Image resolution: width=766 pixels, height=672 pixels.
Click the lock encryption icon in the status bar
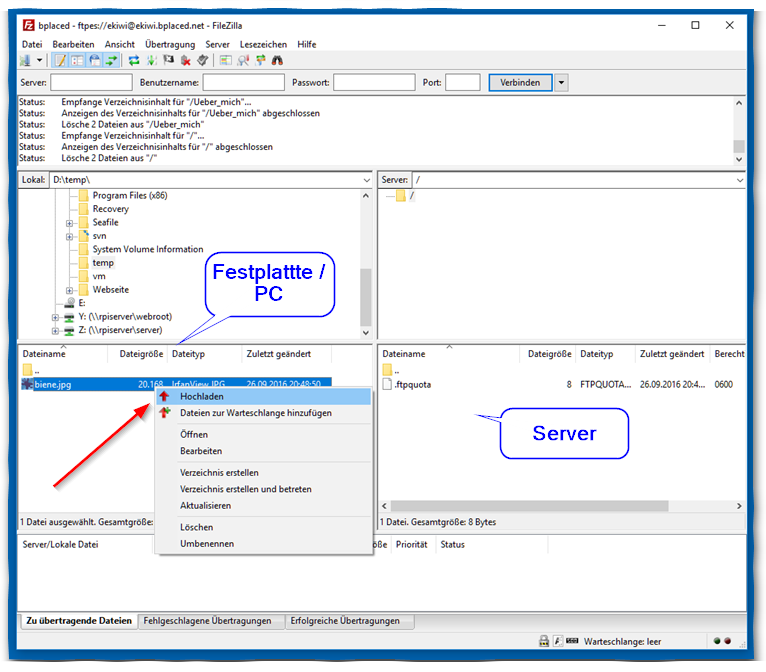pyautogui.click(x=544, y=641)
